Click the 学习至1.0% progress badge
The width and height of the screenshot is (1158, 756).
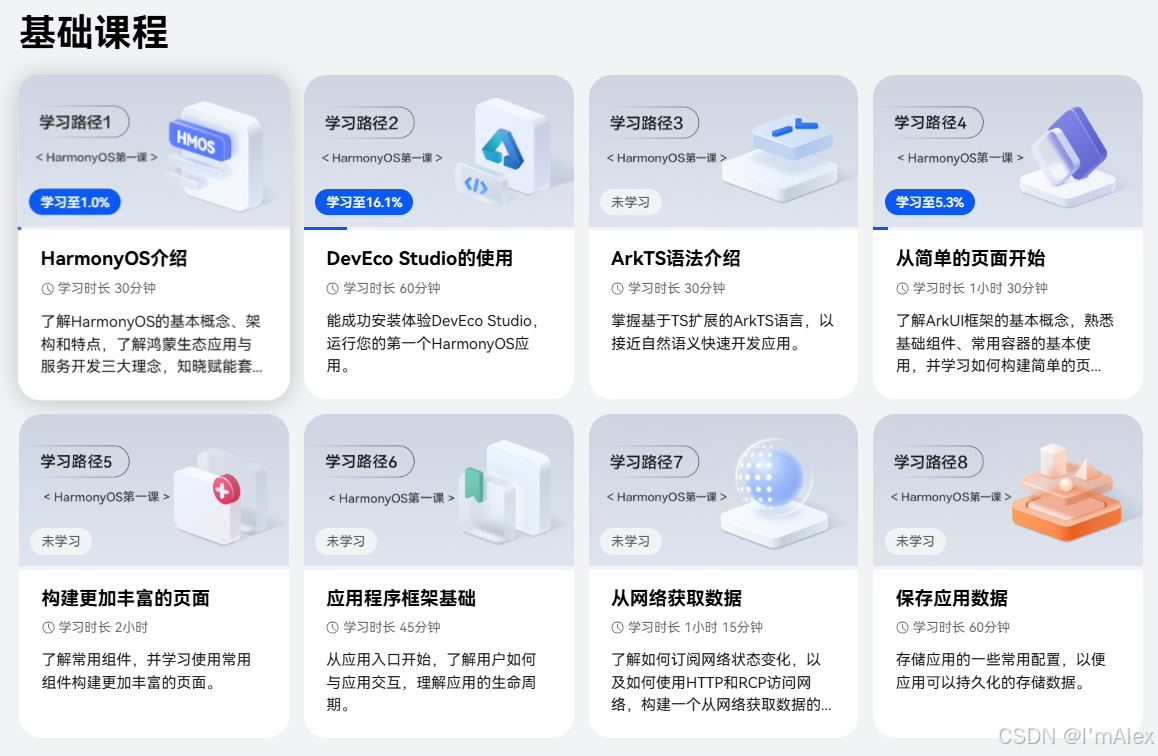tap(75, 202)
